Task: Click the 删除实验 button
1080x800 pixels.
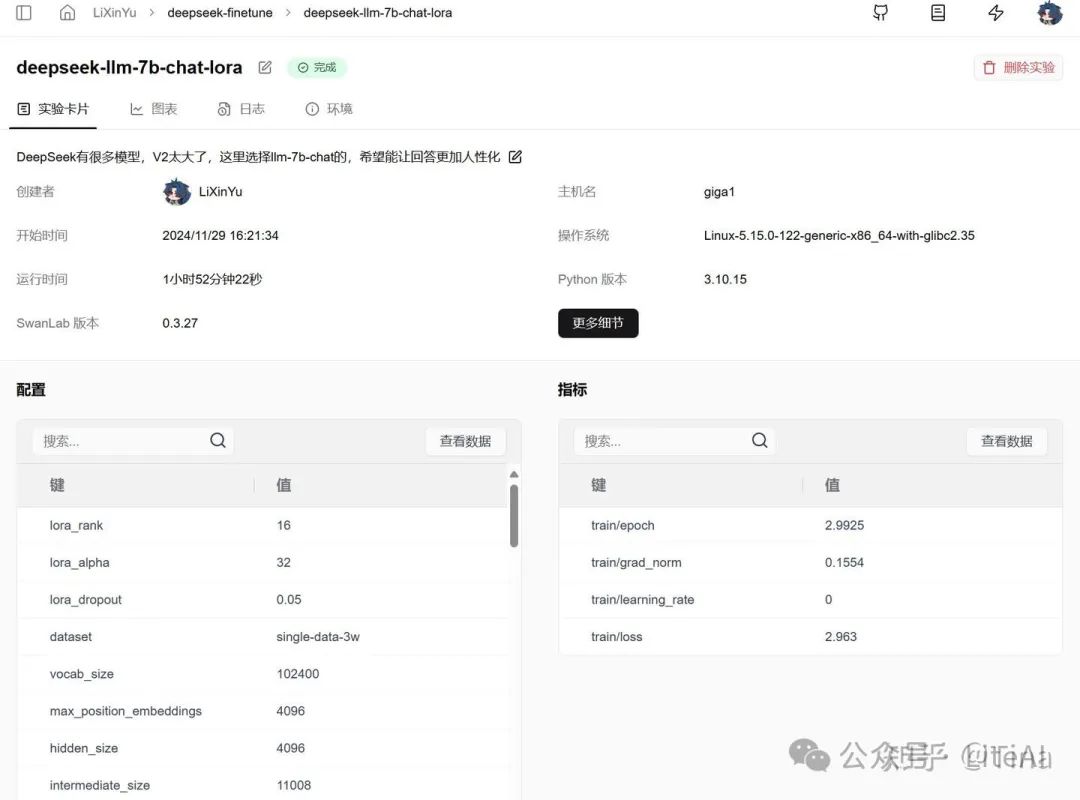Action: coord(1018,67)
